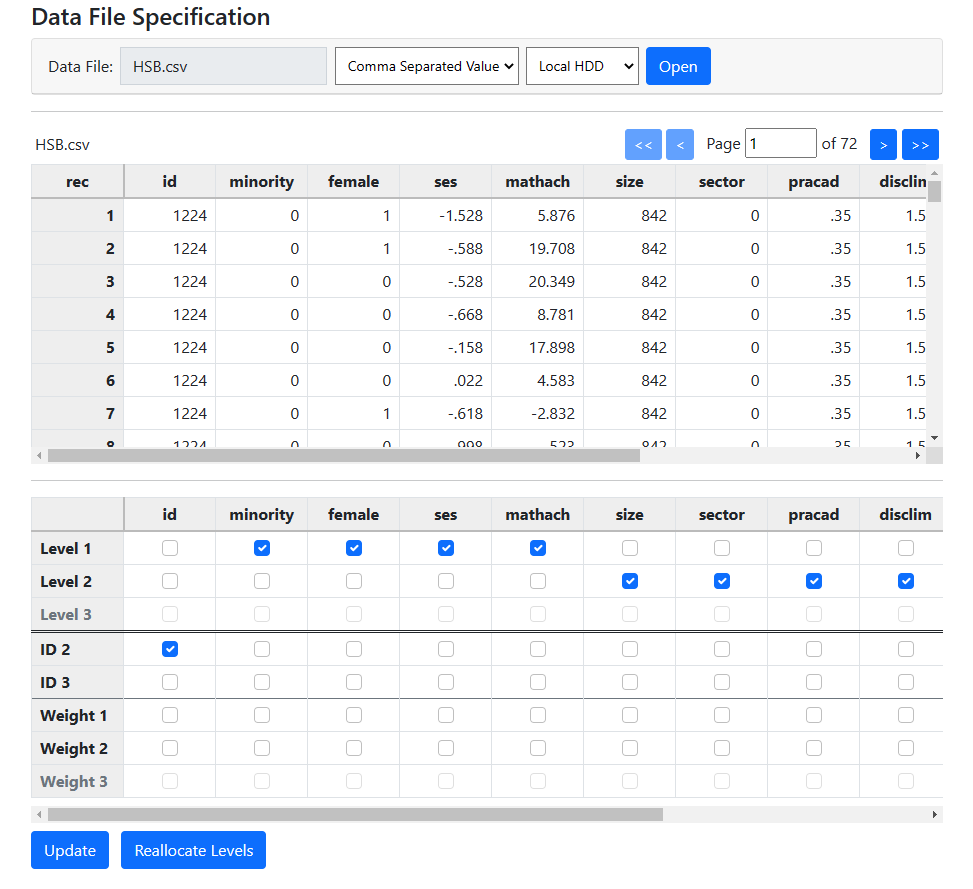Click the Page number input field

click(x=780, y=144)
